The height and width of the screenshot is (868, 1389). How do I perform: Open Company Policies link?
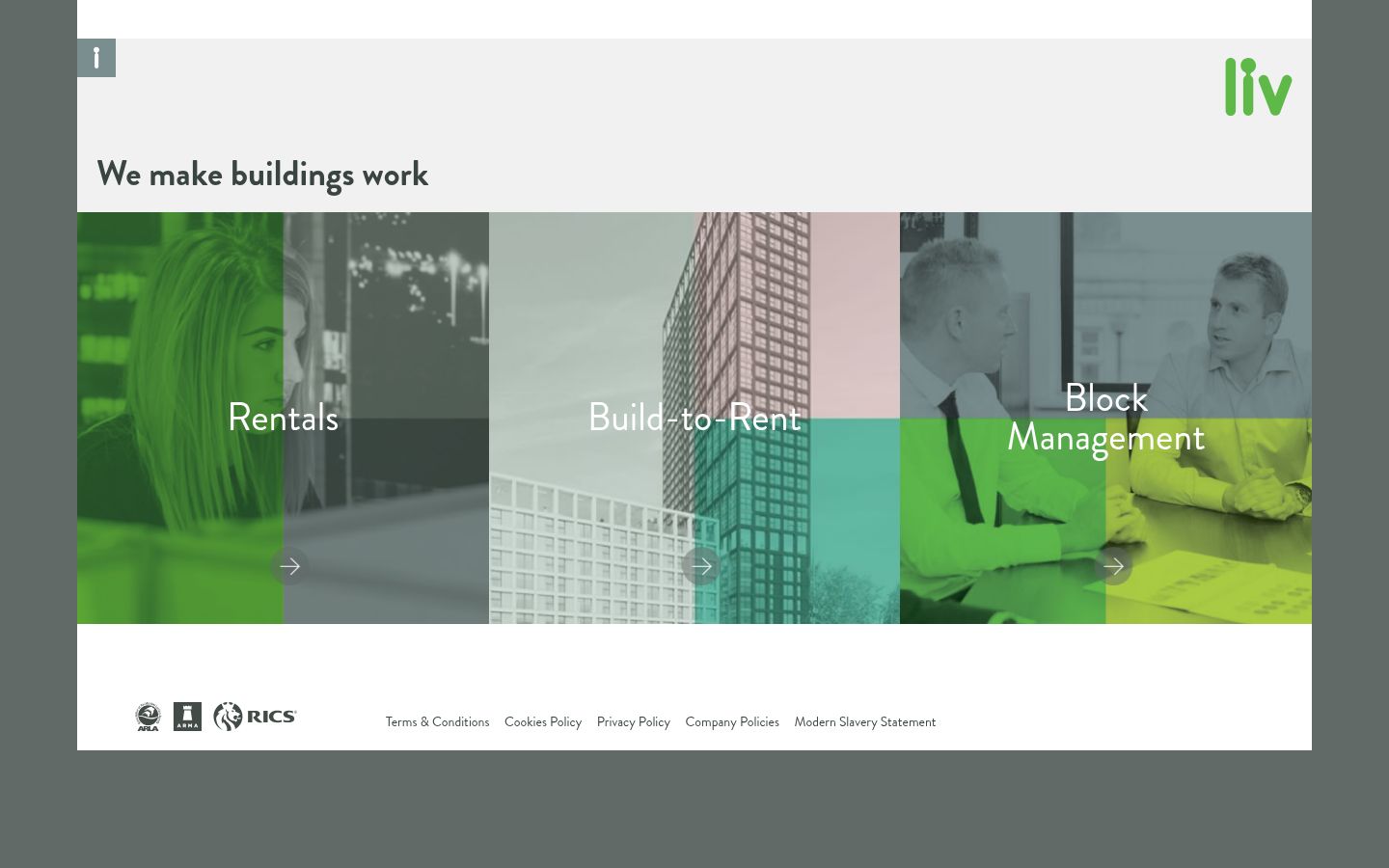click(732, 721)
